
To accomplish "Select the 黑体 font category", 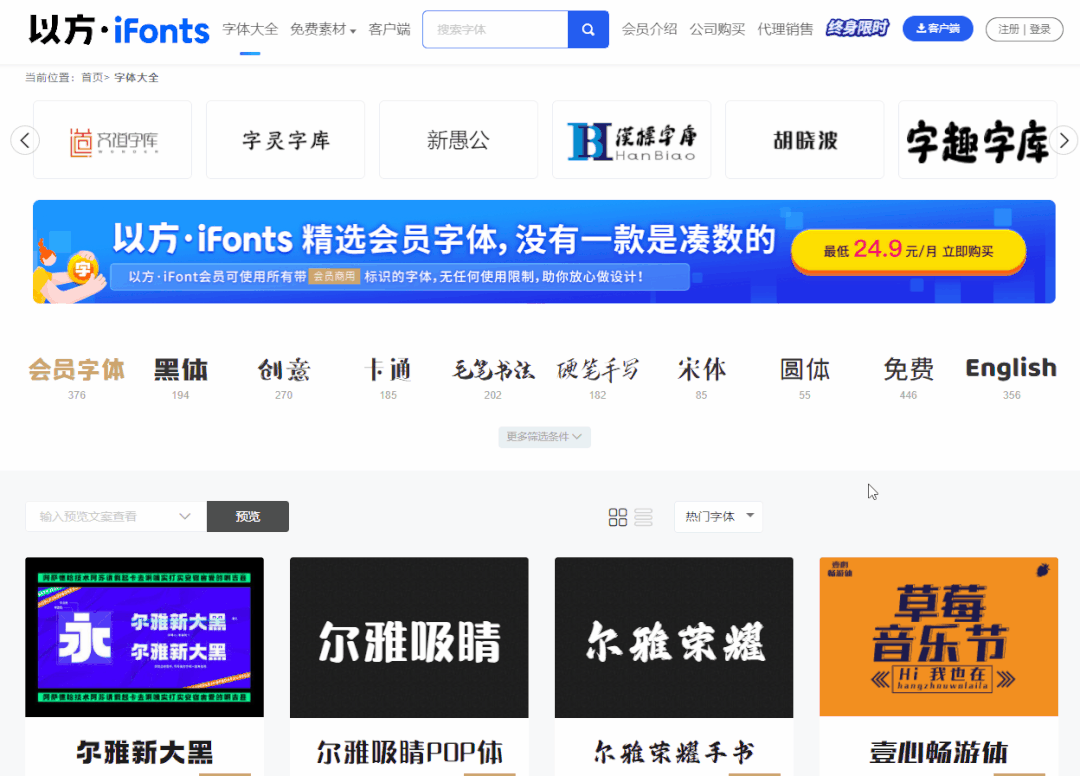I will click(180, 377).
